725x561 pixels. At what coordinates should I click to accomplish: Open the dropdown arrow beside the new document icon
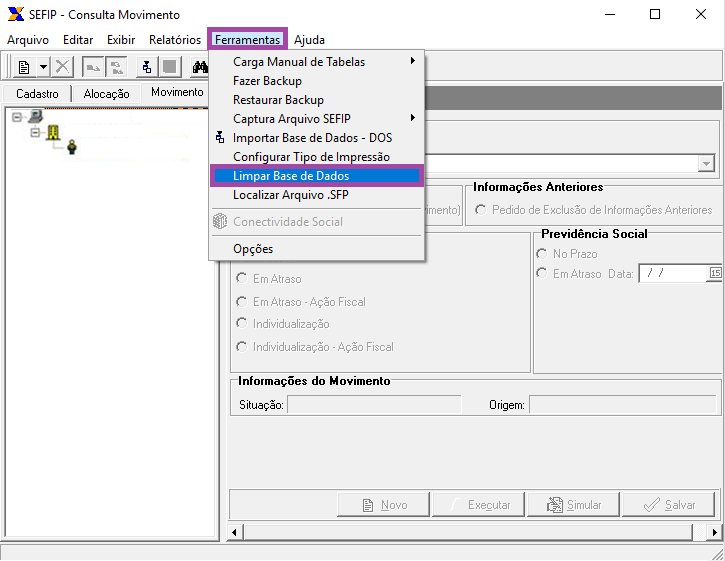pyautogui.click(x=43, y=67)
